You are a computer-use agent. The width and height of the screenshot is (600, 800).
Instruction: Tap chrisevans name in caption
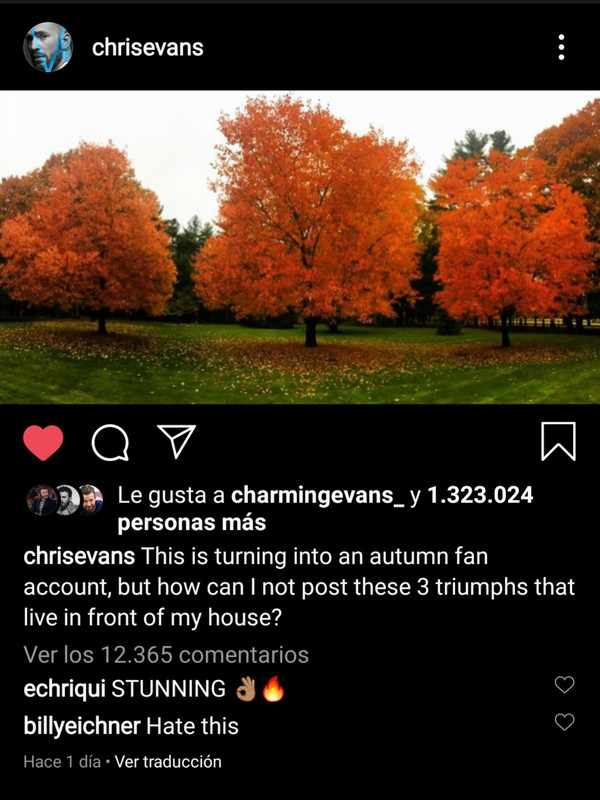coord(79,556)
